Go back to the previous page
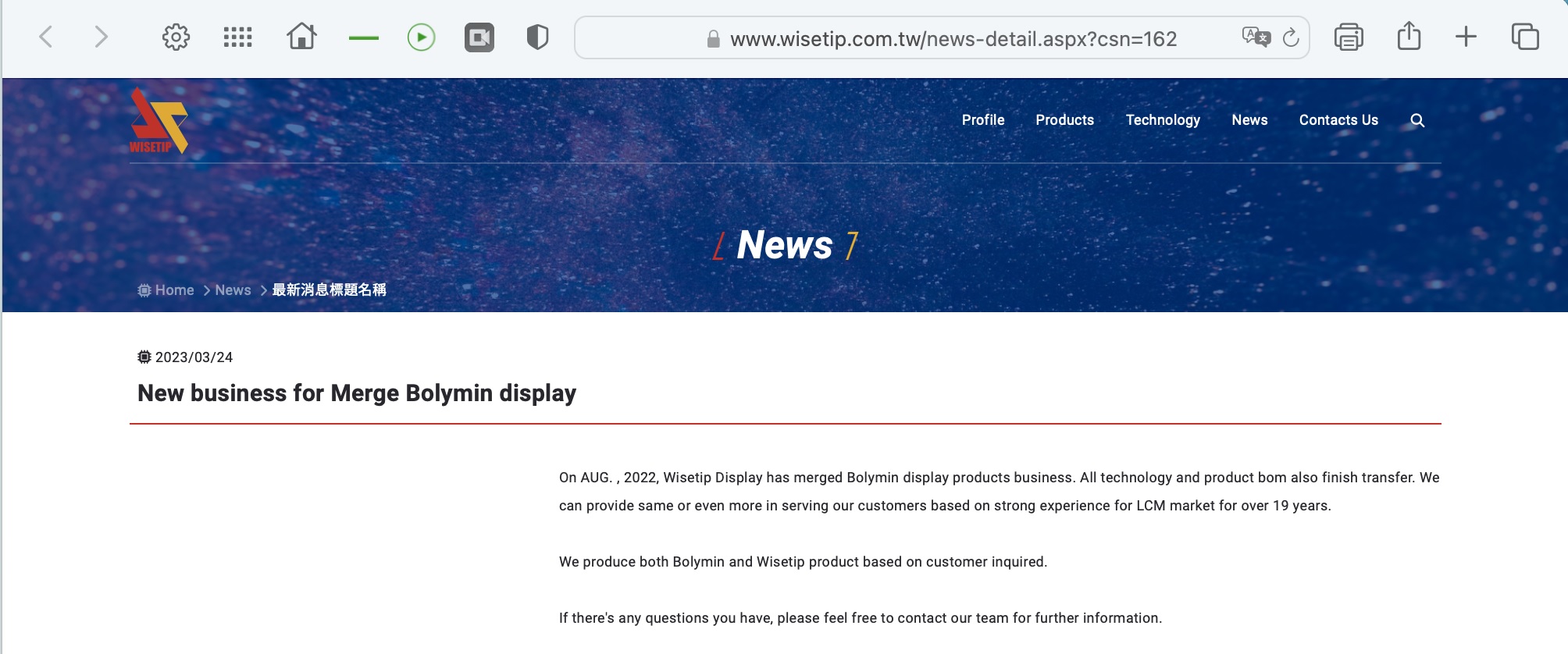The width and height of the screenshot is (1568, 654). (46, 37)
